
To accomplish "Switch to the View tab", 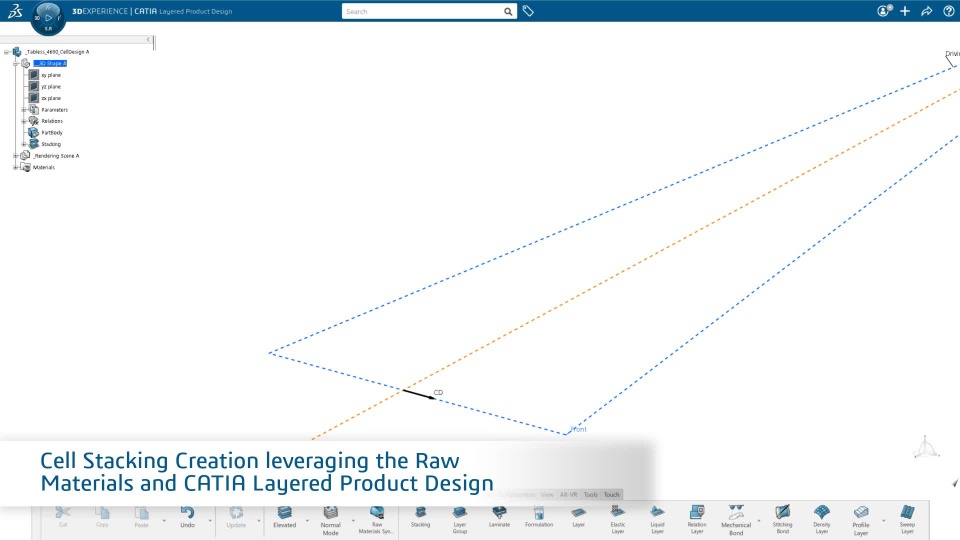I will pyautogui.click(x=547, y=495).
